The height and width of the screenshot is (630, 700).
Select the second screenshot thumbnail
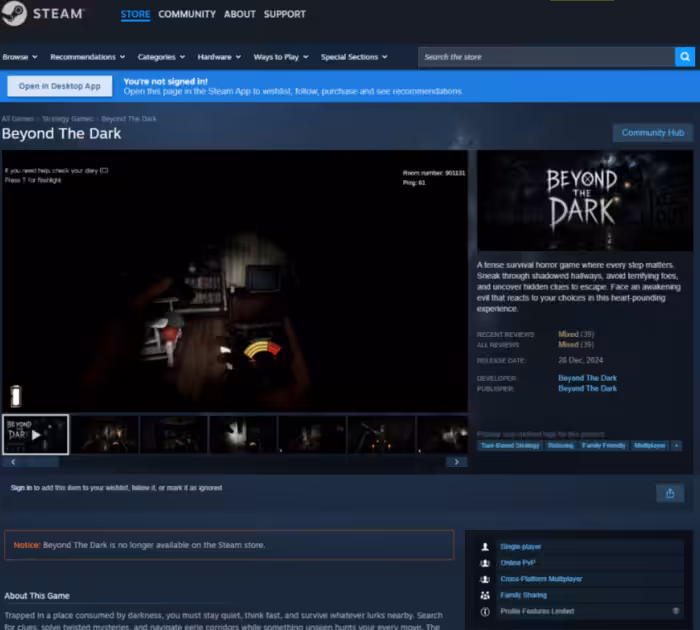point(105,434)
